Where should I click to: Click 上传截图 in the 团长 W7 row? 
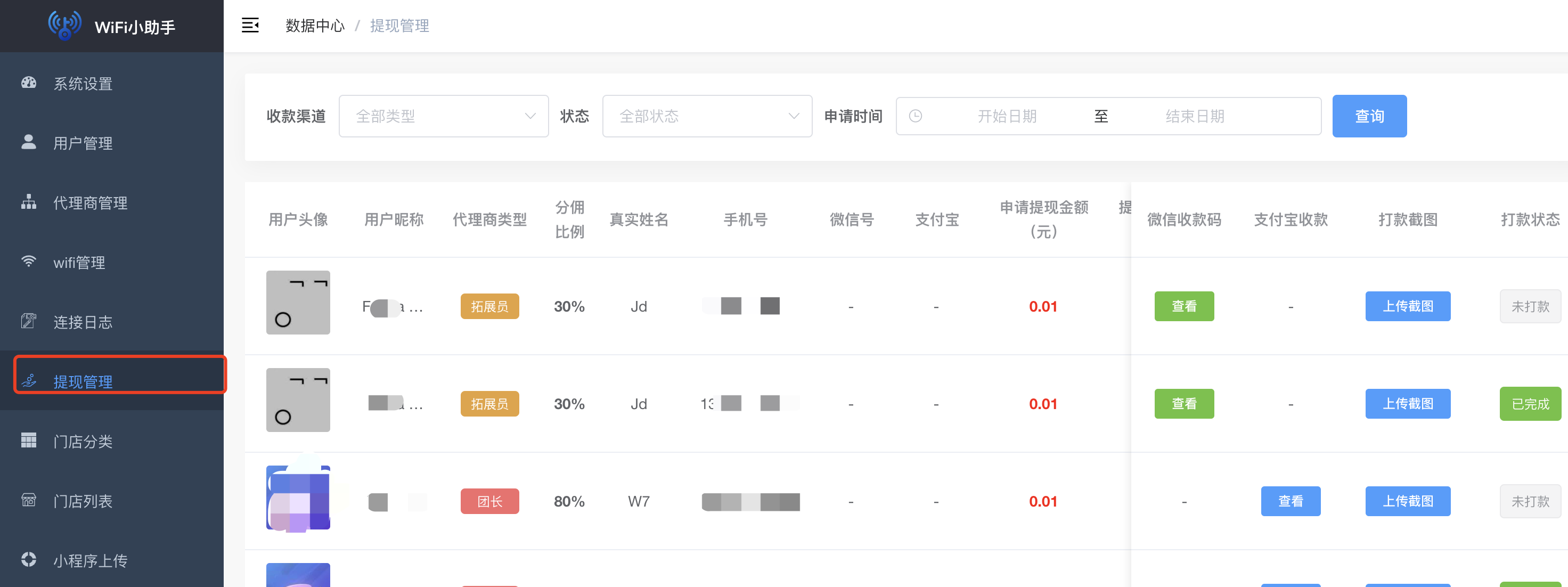pos(1407,501)
